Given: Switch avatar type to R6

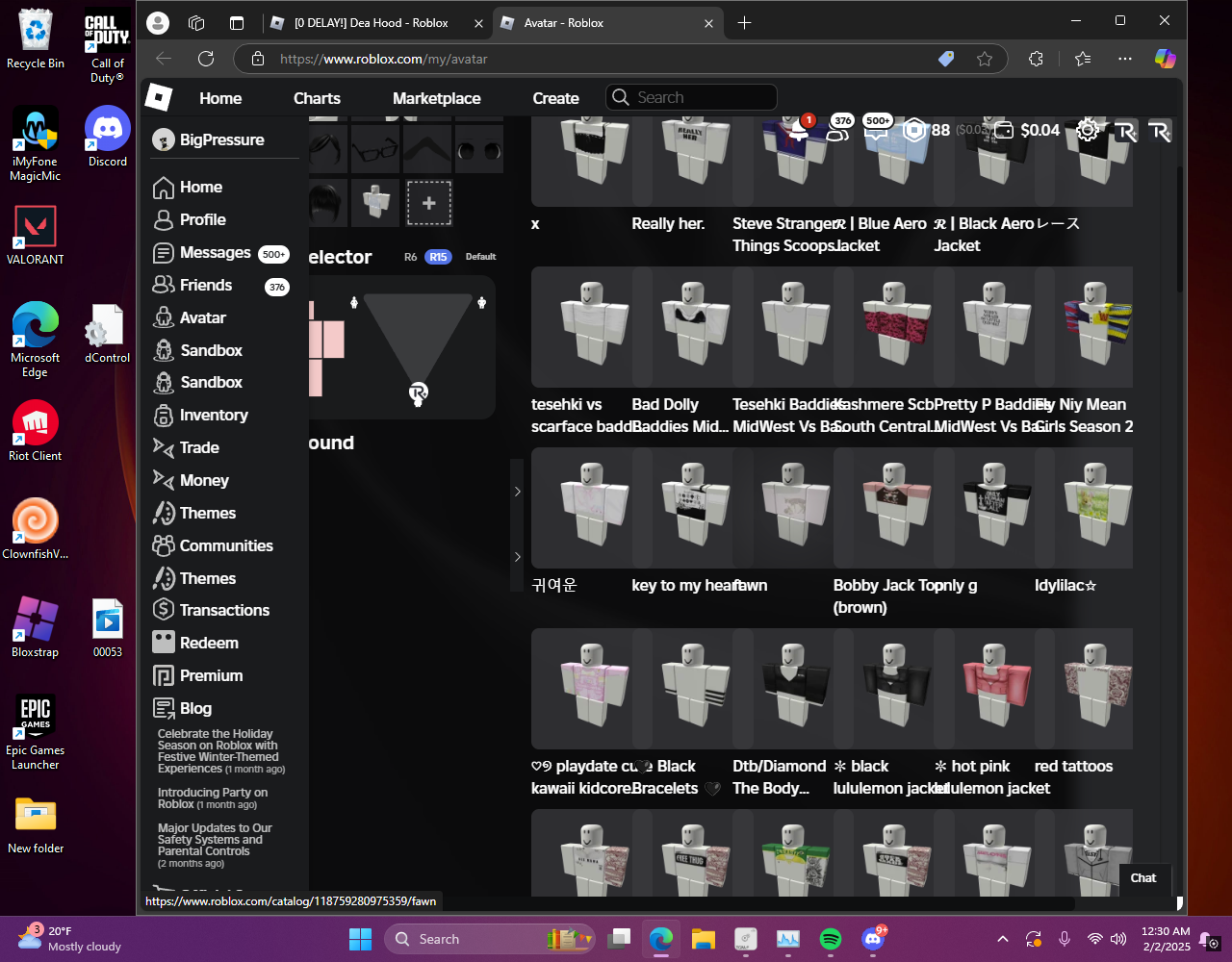Looking at the screenshot, I should coord(410,257).
